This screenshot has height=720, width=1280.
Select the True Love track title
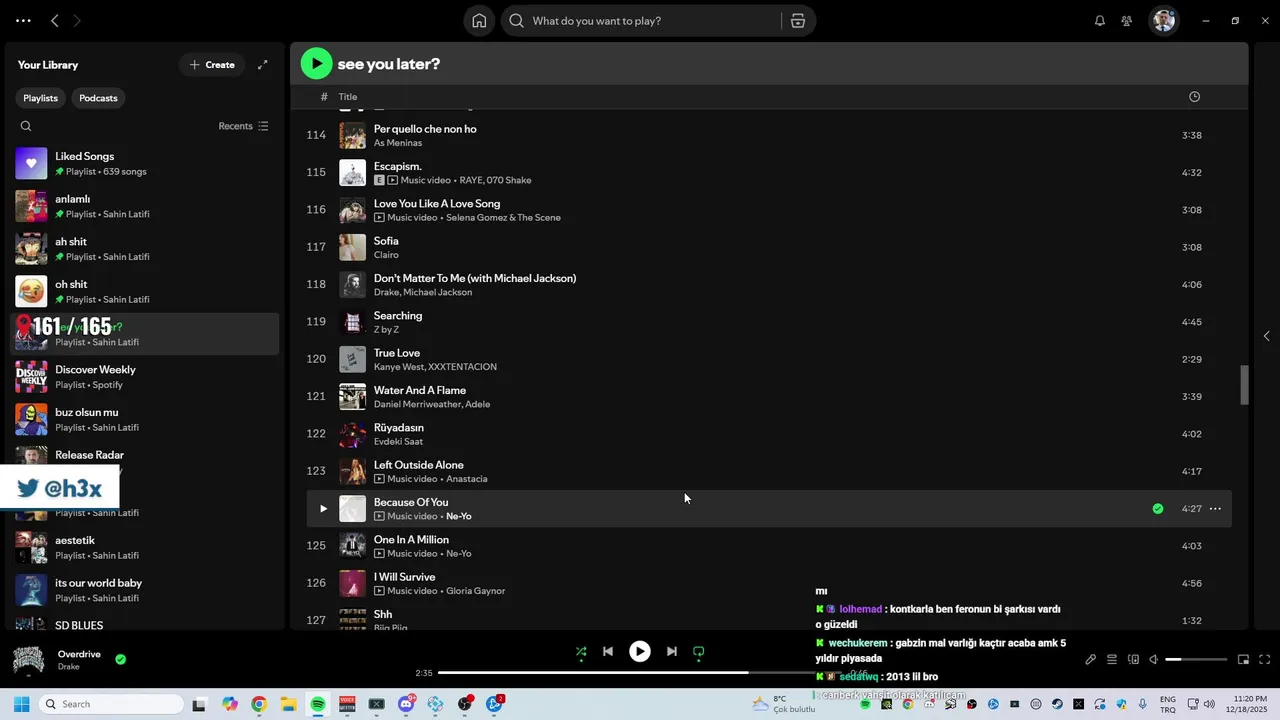tap(397, 353)
